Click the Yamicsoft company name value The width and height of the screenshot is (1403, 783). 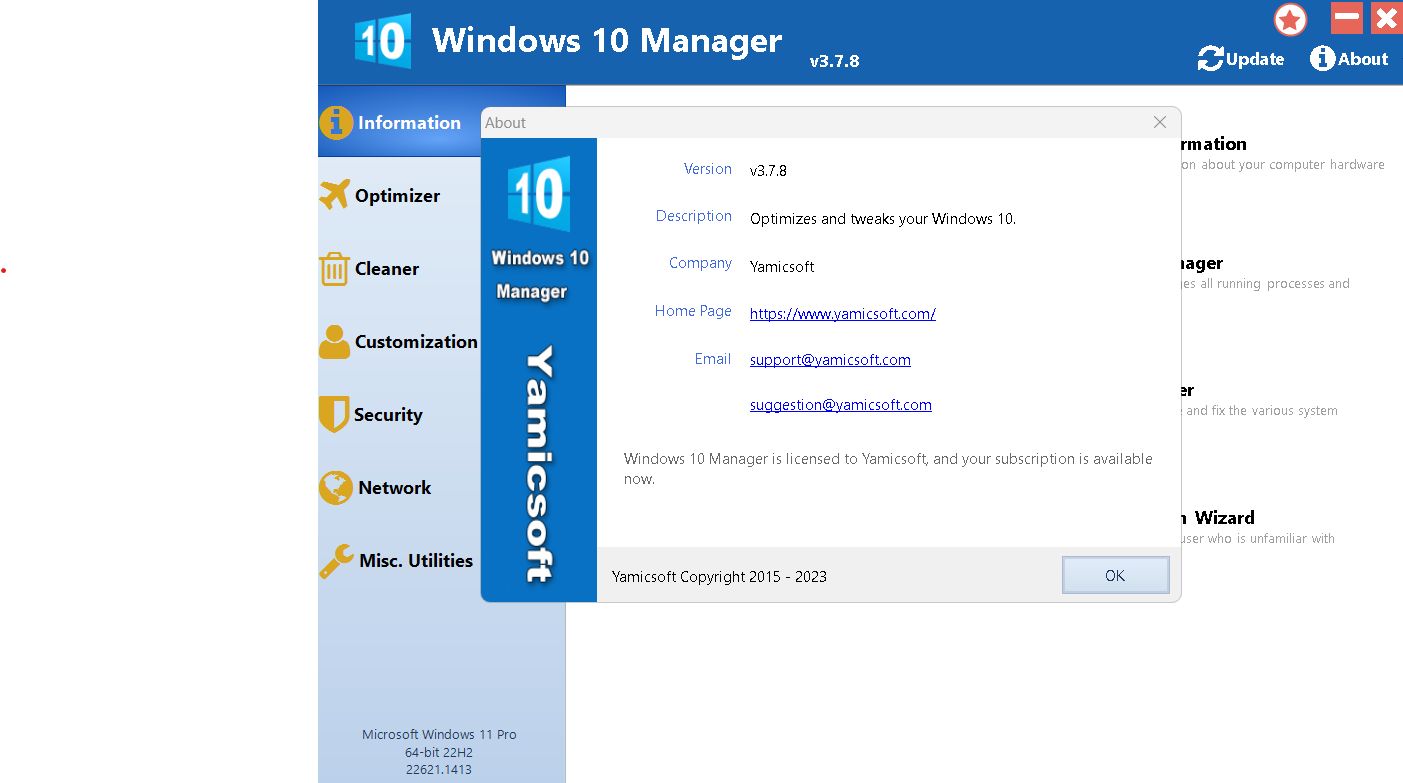(782, 267)
